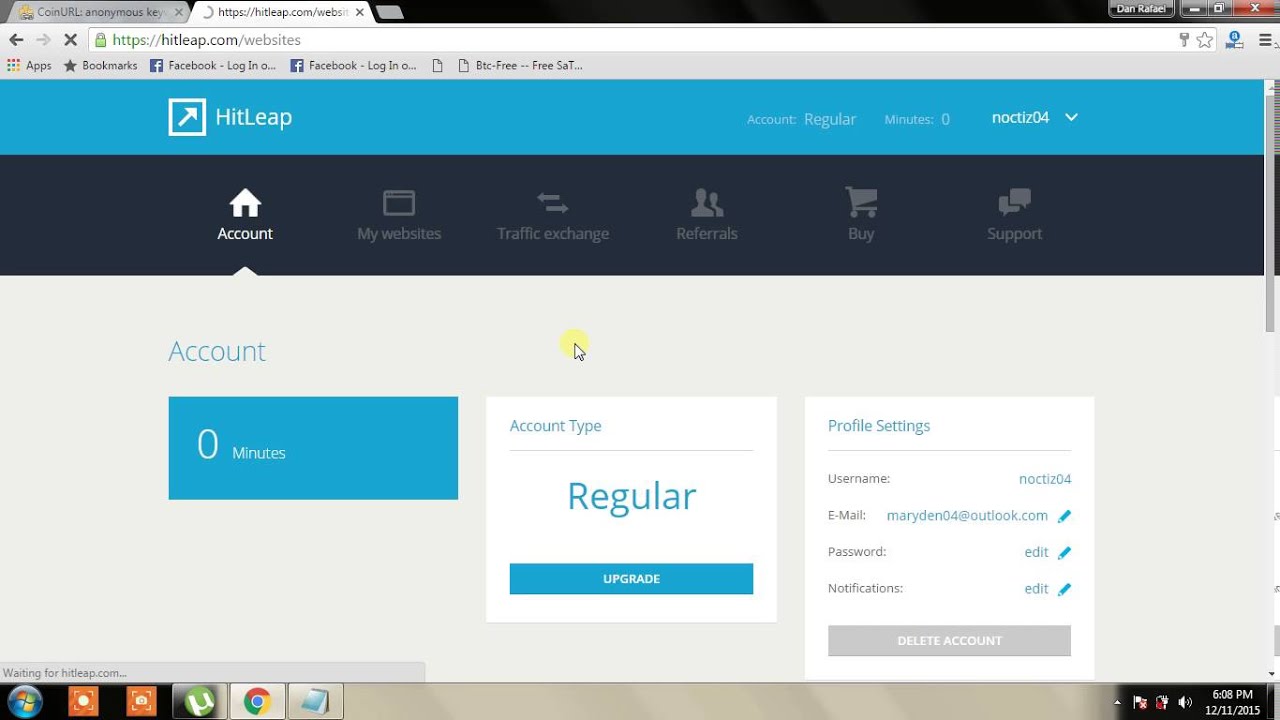
Task: Click the large Regular account type text
Action: (631, 496)
